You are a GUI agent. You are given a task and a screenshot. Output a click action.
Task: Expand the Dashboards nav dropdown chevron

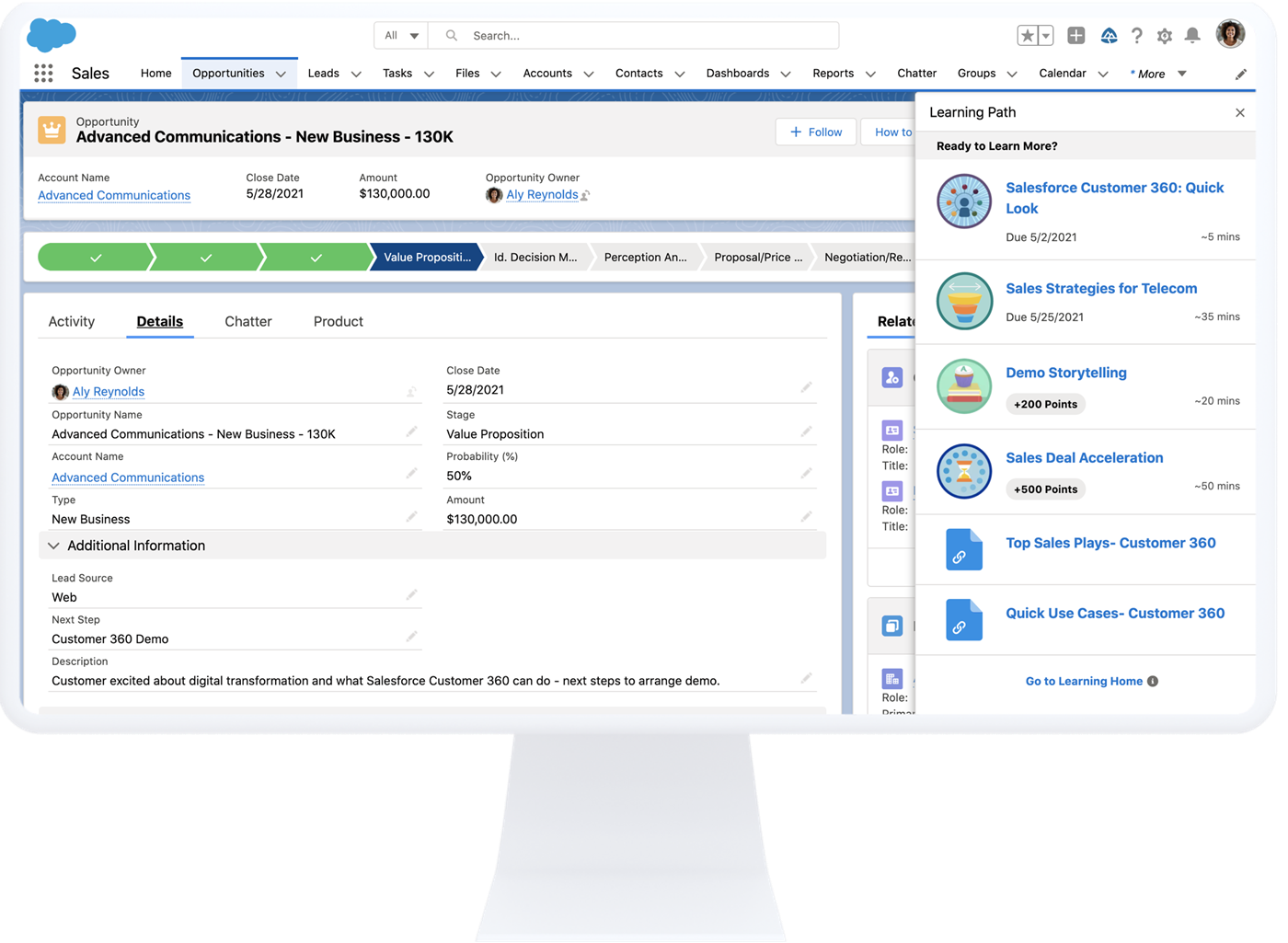(786, 75)
